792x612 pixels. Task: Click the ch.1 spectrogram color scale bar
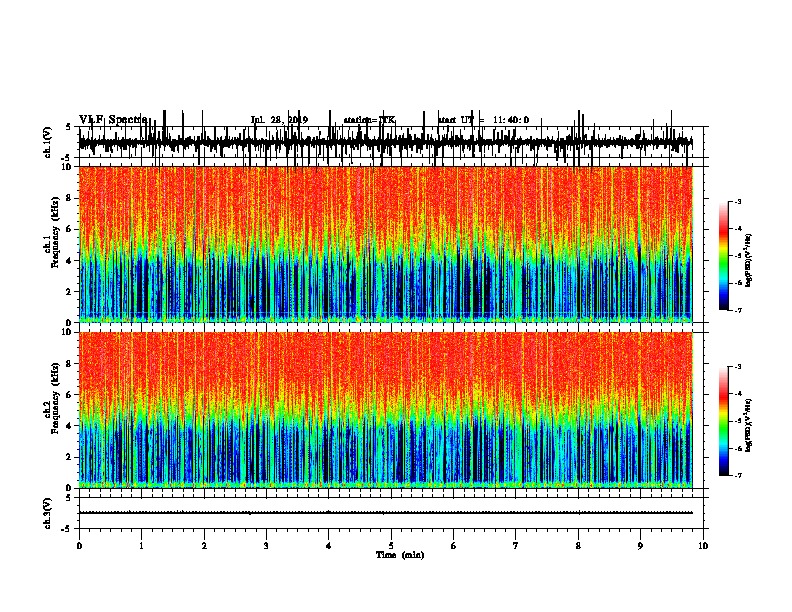click(x=724, y=256)
